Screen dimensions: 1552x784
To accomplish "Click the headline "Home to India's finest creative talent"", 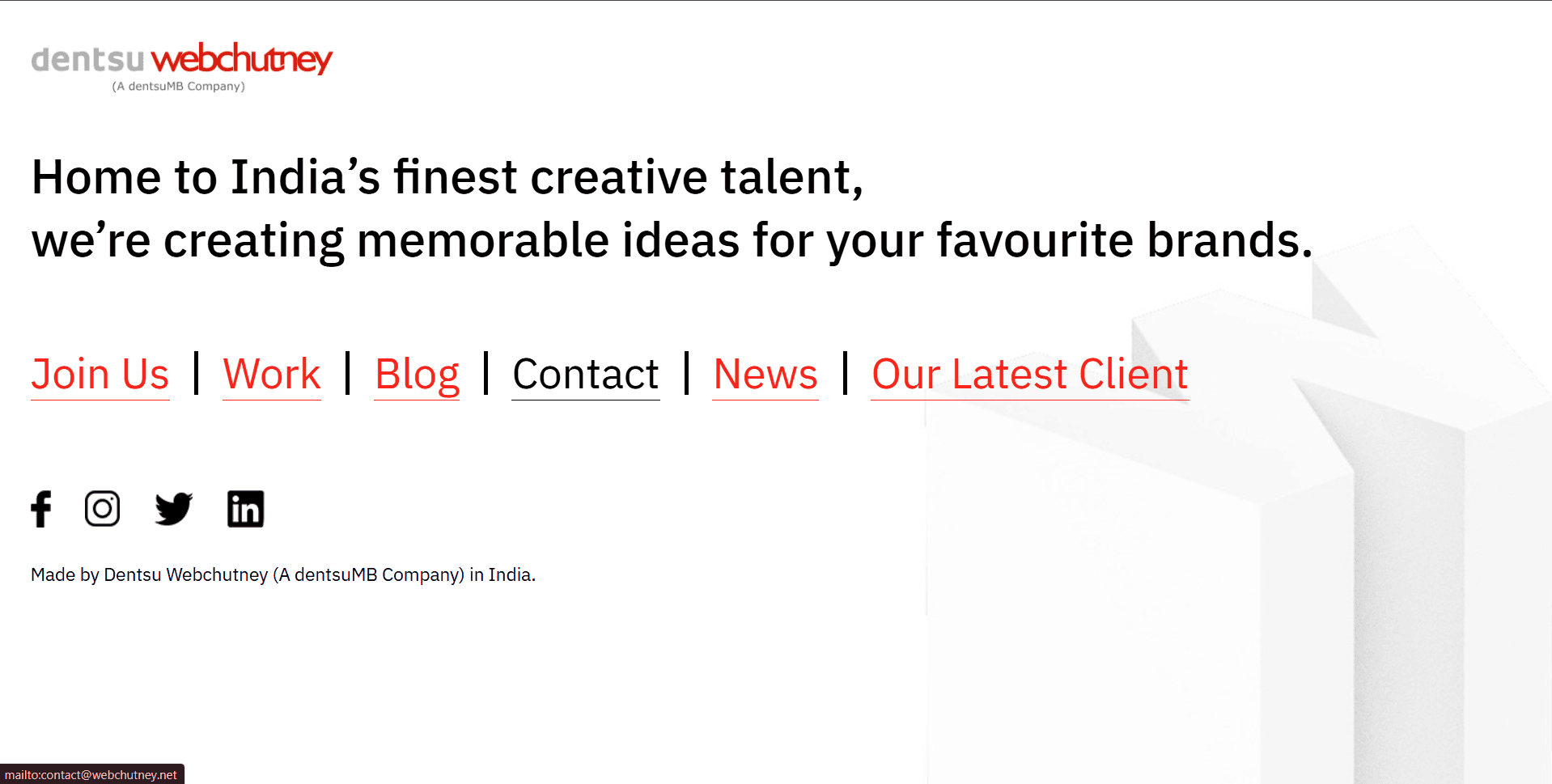I will click(x=447, y=177).
